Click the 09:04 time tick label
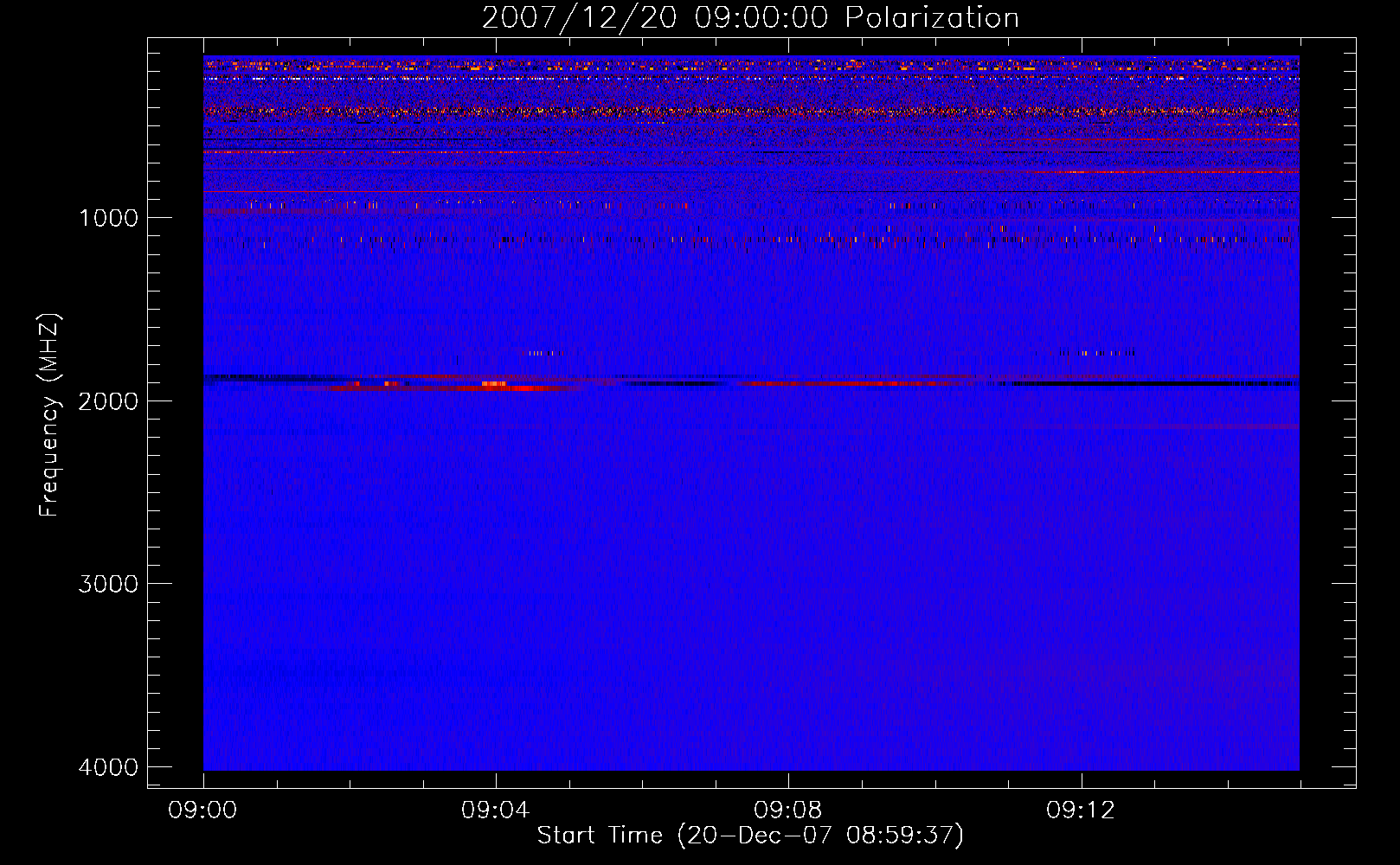This screenshot has width=1400, height=865. (x=496, y=811)
